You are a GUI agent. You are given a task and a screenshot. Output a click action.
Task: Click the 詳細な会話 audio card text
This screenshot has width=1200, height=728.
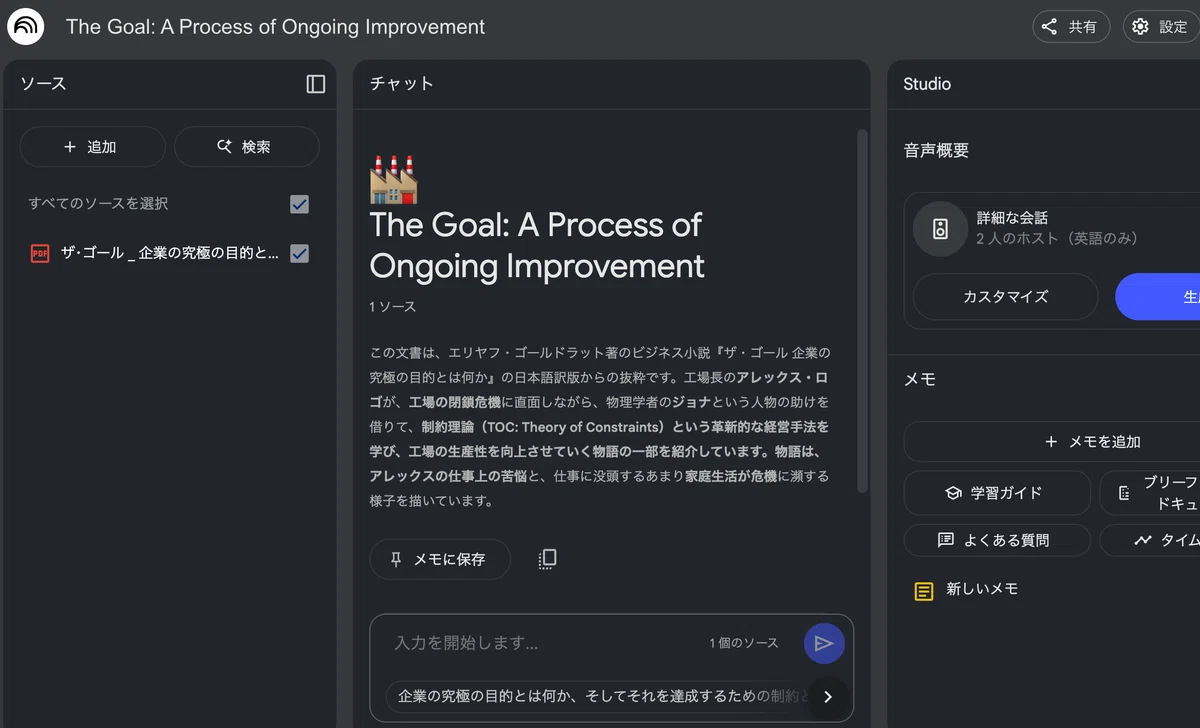tap(1012, 218)
